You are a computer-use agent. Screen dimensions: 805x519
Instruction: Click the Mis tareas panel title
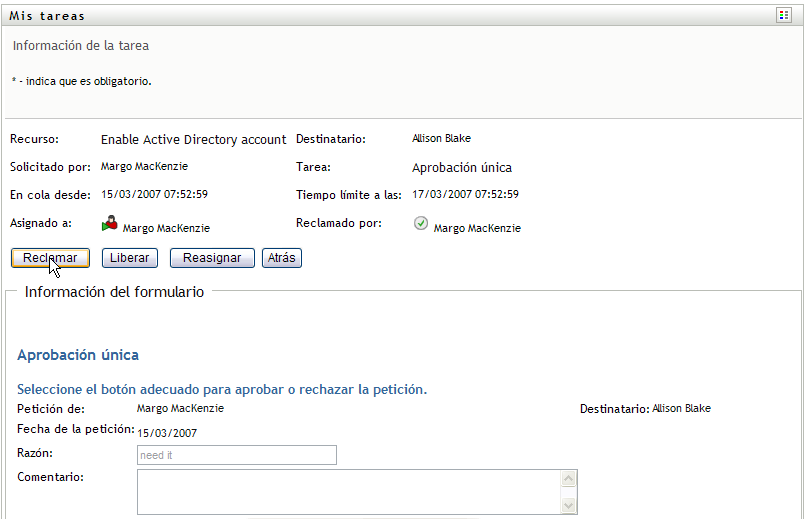point(47,16)
